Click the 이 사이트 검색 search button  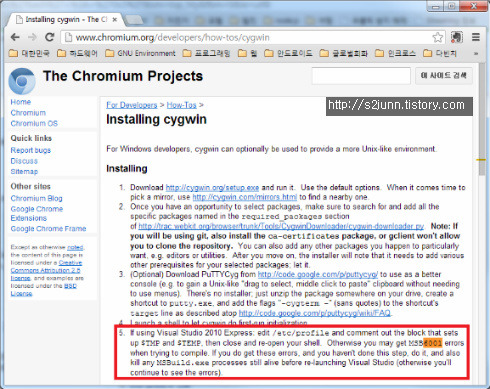click(444, 75)
